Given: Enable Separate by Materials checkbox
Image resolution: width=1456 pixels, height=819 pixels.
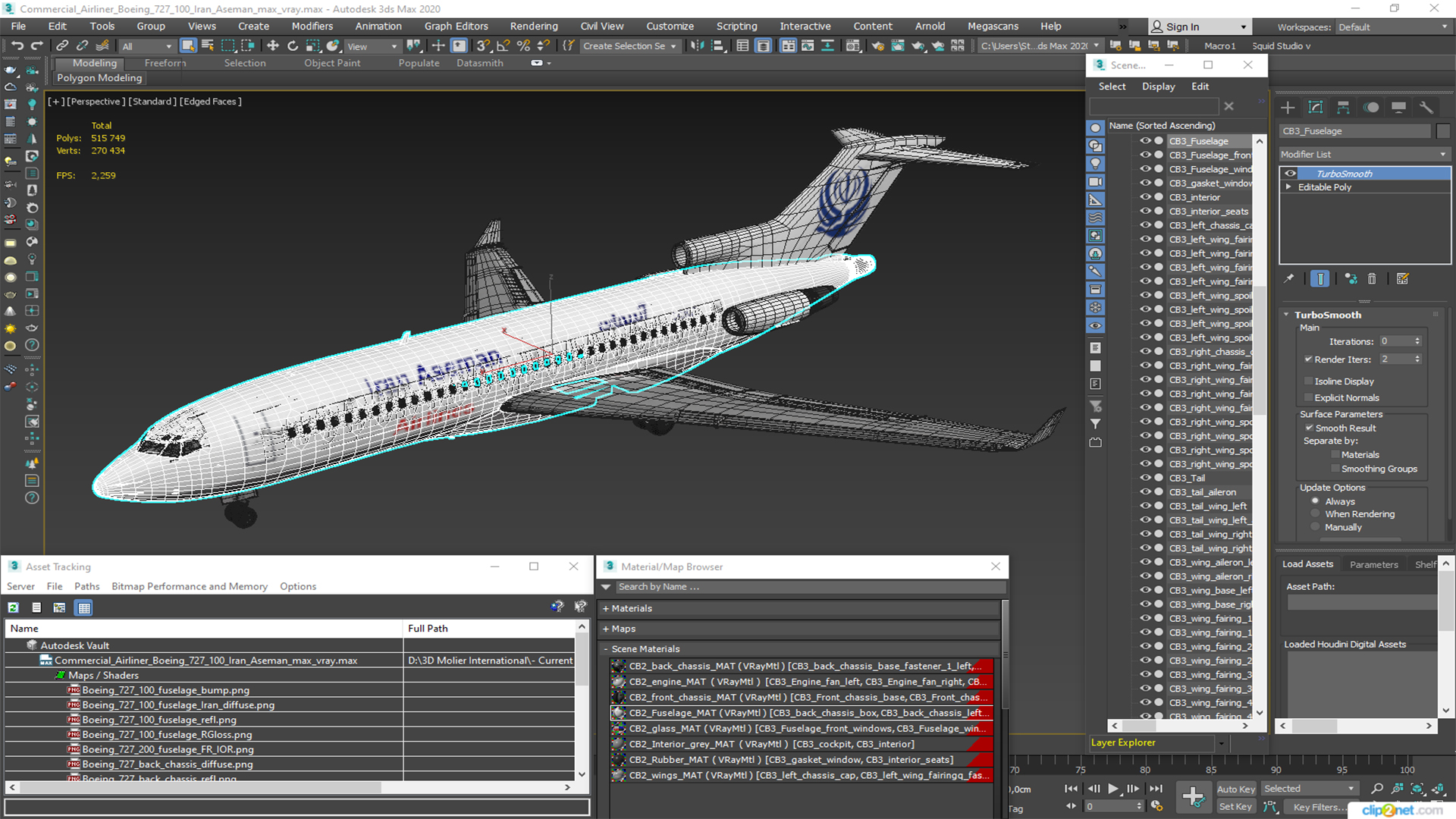Looking at the screenshot, I should [1335, 455].
